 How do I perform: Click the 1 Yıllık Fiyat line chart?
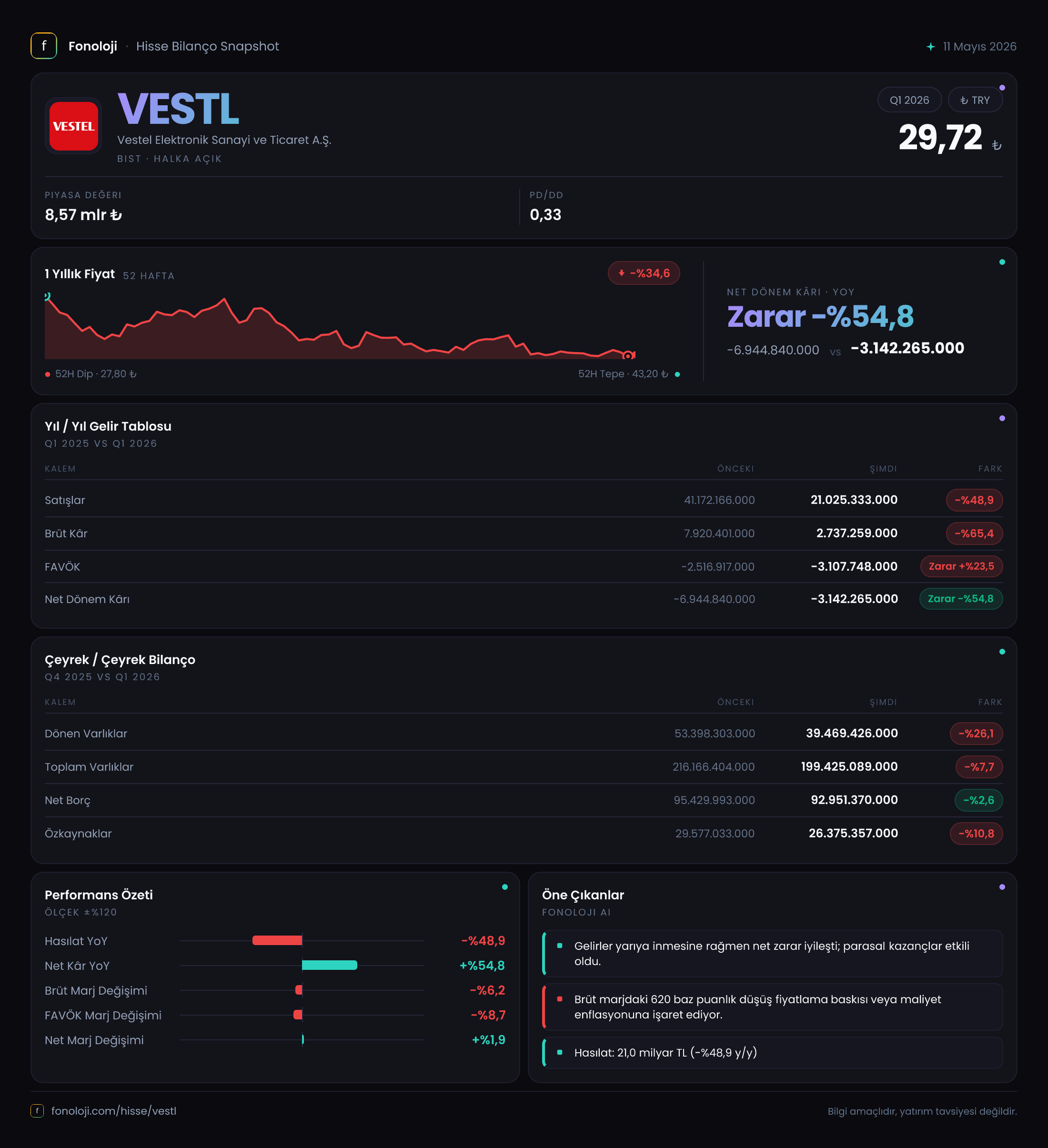pos(340,326)
